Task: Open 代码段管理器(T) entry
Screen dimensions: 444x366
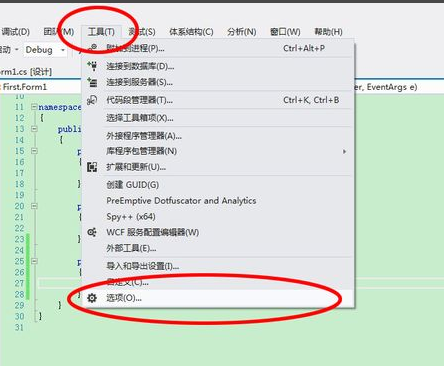Action: click(218, 100)
